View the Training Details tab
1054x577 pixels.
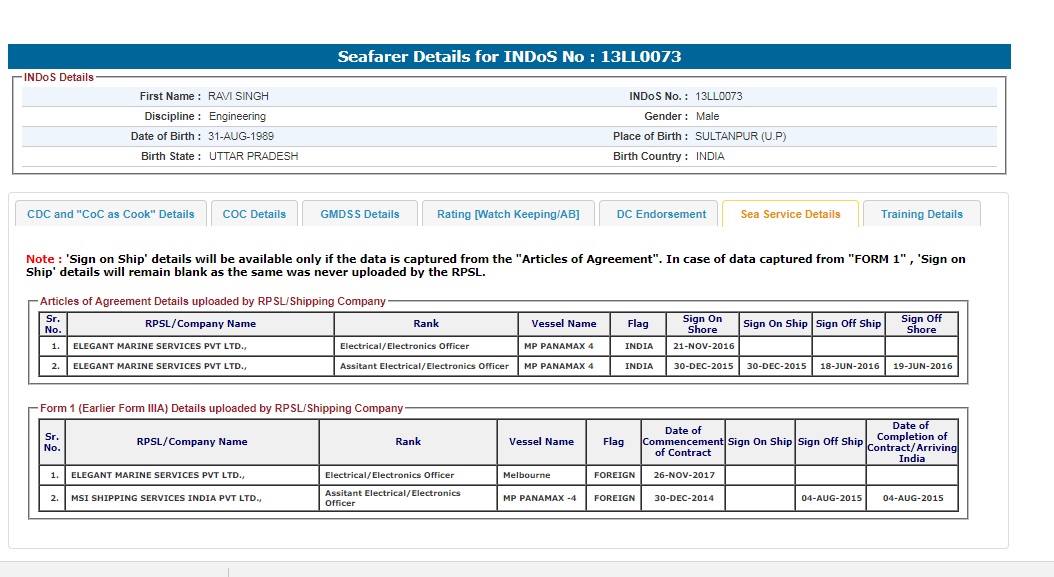[921, 214]
